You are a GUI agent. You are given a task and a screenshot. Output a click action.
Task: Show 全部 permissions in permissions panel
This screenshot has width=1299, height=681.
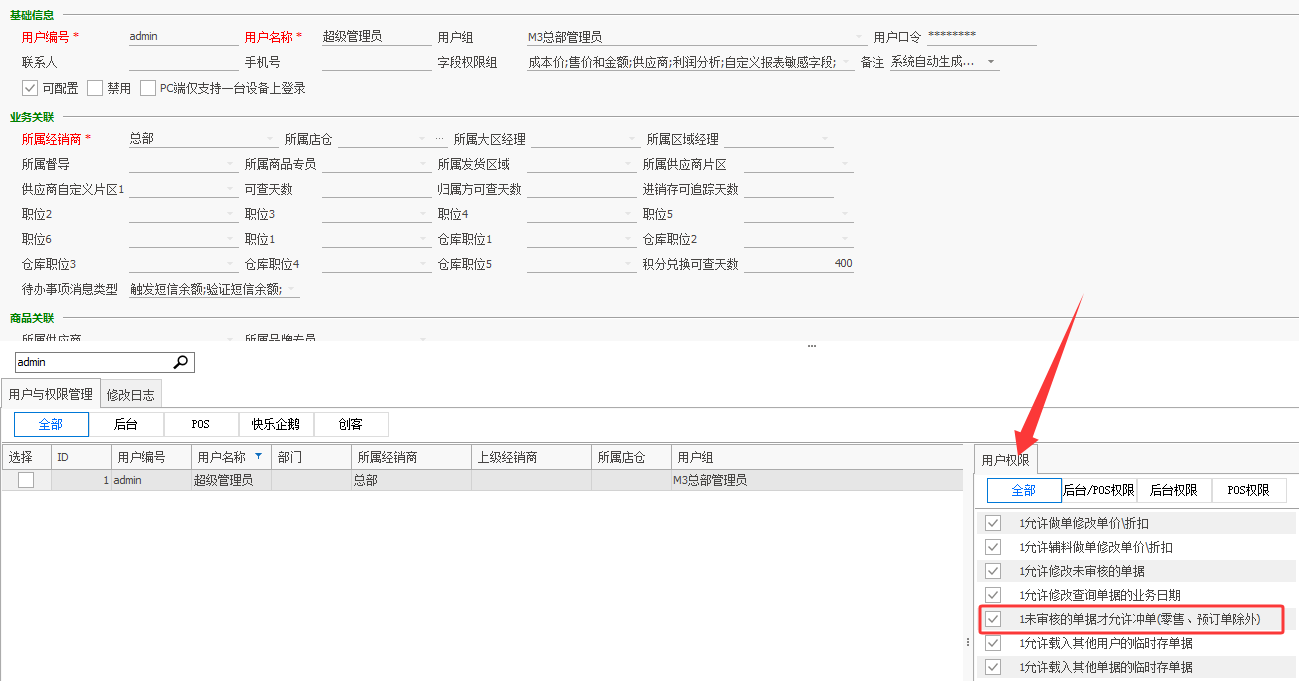[x=1024, y=490]
